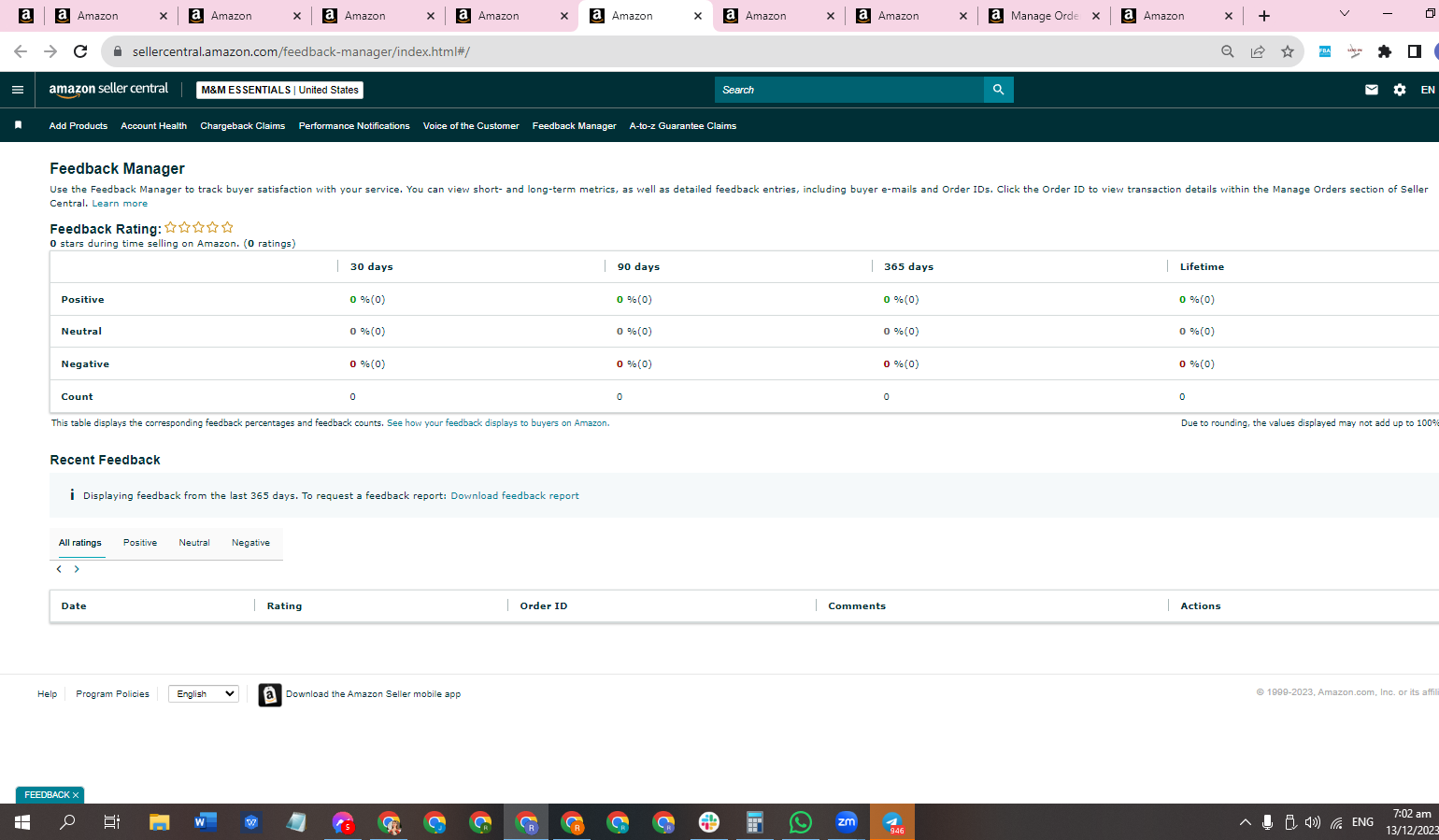Click the bookmark icon before Add Products

coord(18,125)
